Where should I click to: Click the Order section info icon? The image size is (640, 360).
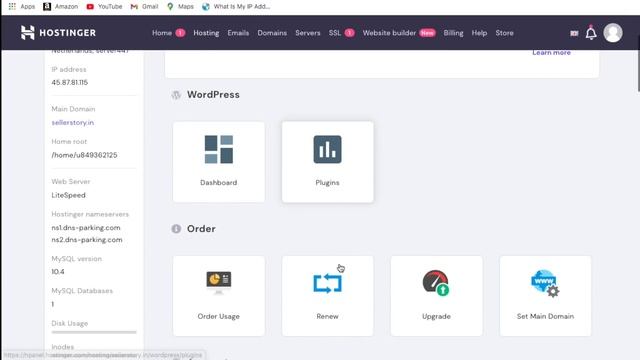tap(176, 229)
